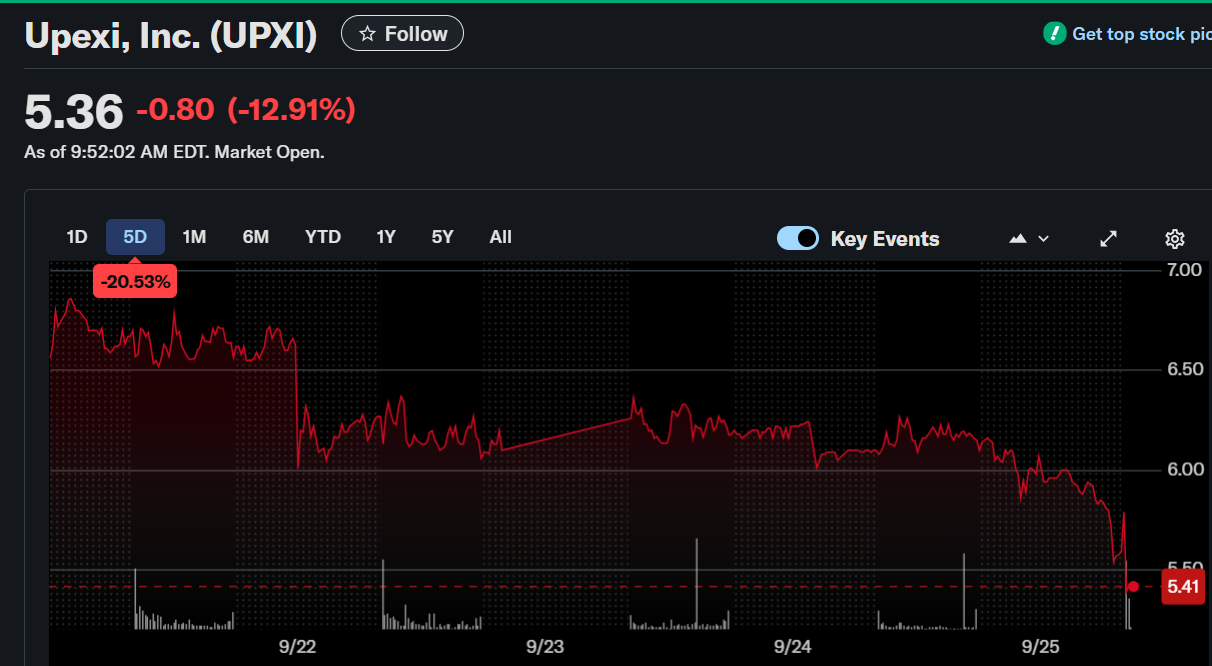Screen dimensions: 1212x666
Task: Click the 6.50 price axis label
Action: [x=1184, y=369]
